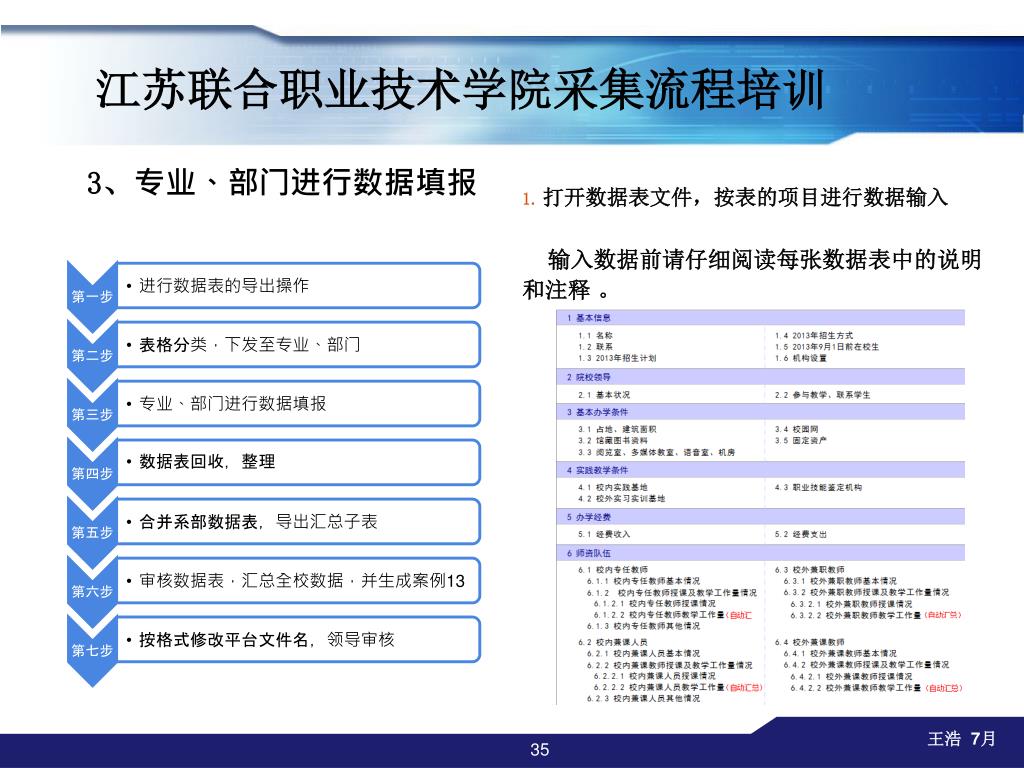Open the 1.1 名称 entry

(x=595, y=335)
